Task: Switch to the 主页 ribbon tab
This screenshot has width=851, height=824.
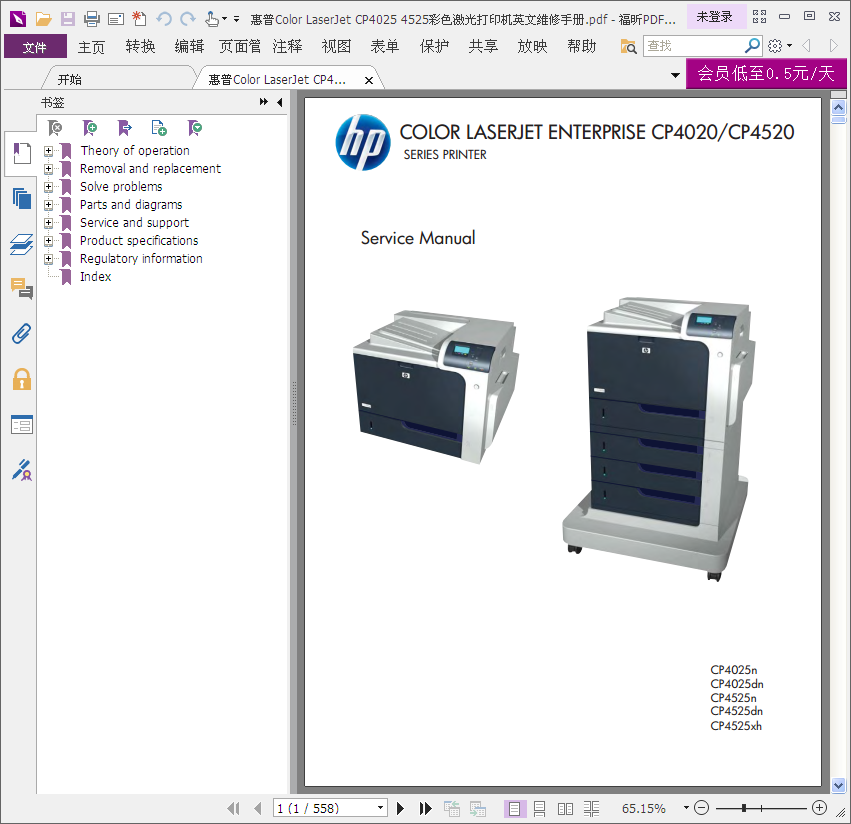Action: tap(91, 47)
